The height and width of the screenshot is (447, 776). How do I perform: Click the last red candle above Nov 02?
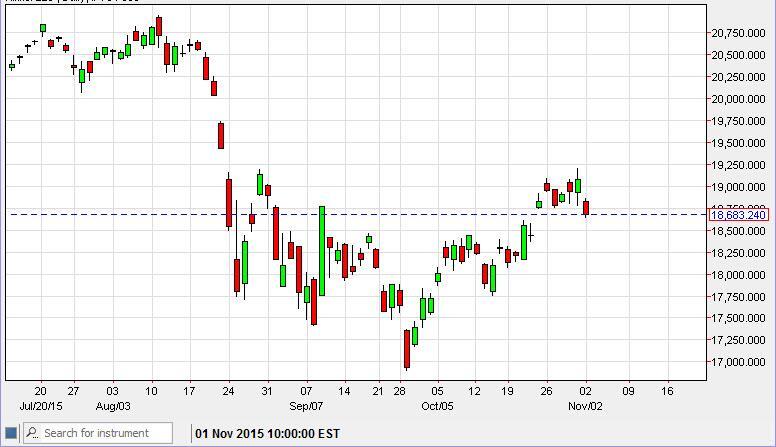pos(586,207)
